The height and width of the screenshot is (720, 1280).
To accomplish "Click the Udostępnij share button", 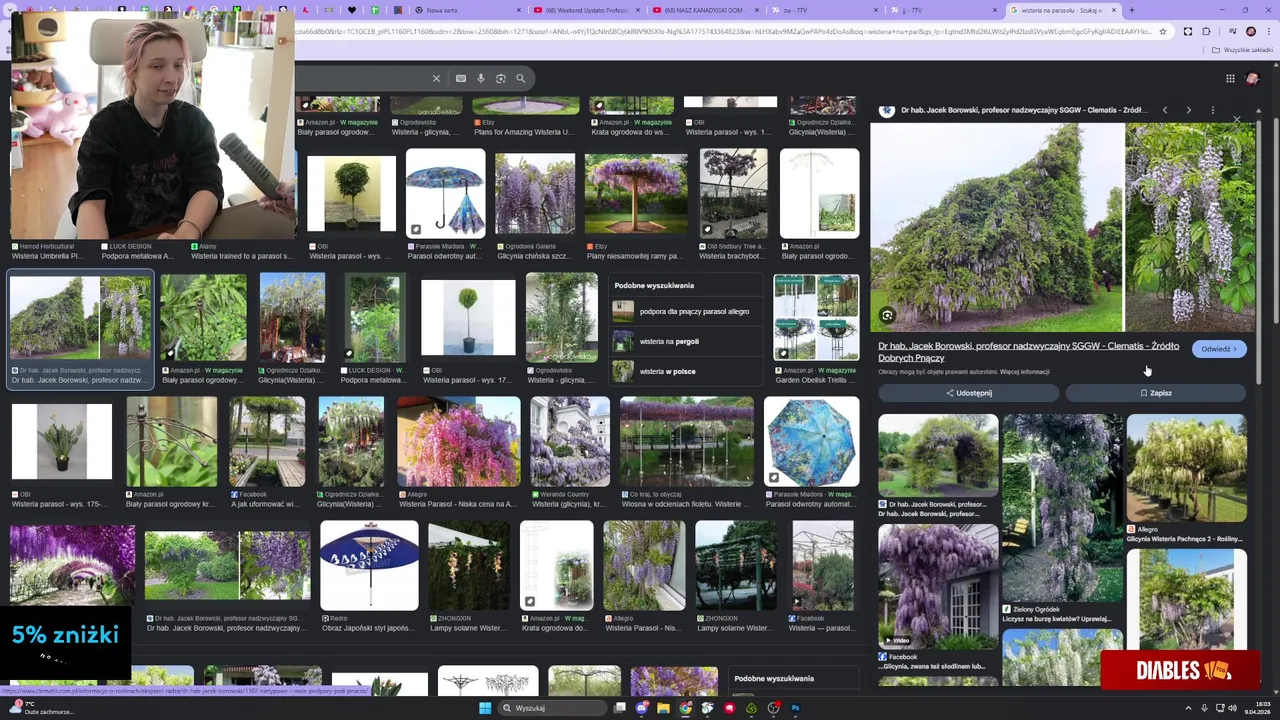I will [x=968, y=393].
